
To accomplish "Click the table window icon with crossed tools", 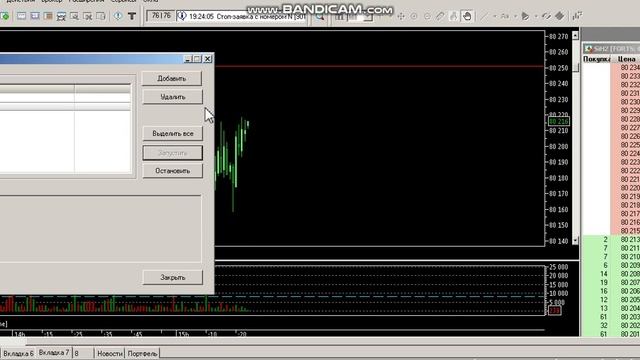I will [61, 16].
